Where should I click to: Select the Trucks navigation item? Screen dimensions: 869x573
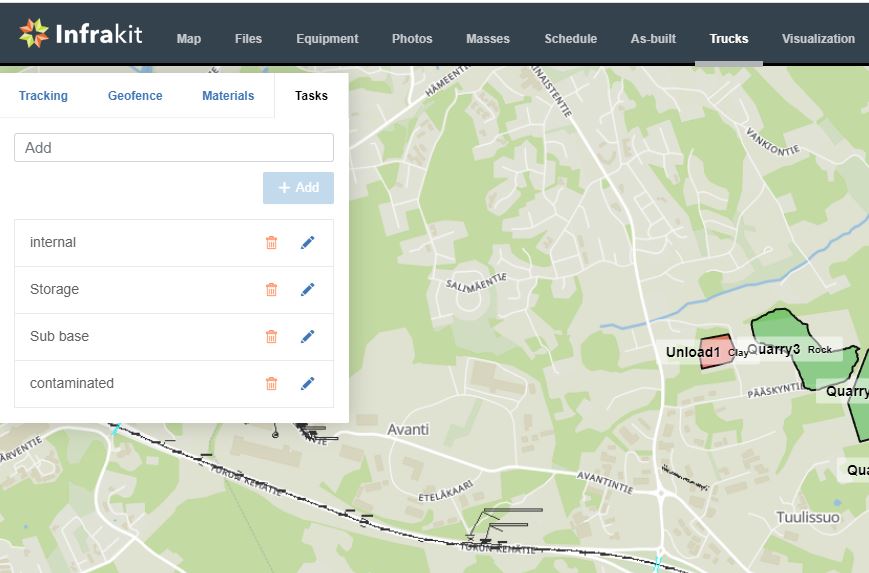tap(729, 39)
